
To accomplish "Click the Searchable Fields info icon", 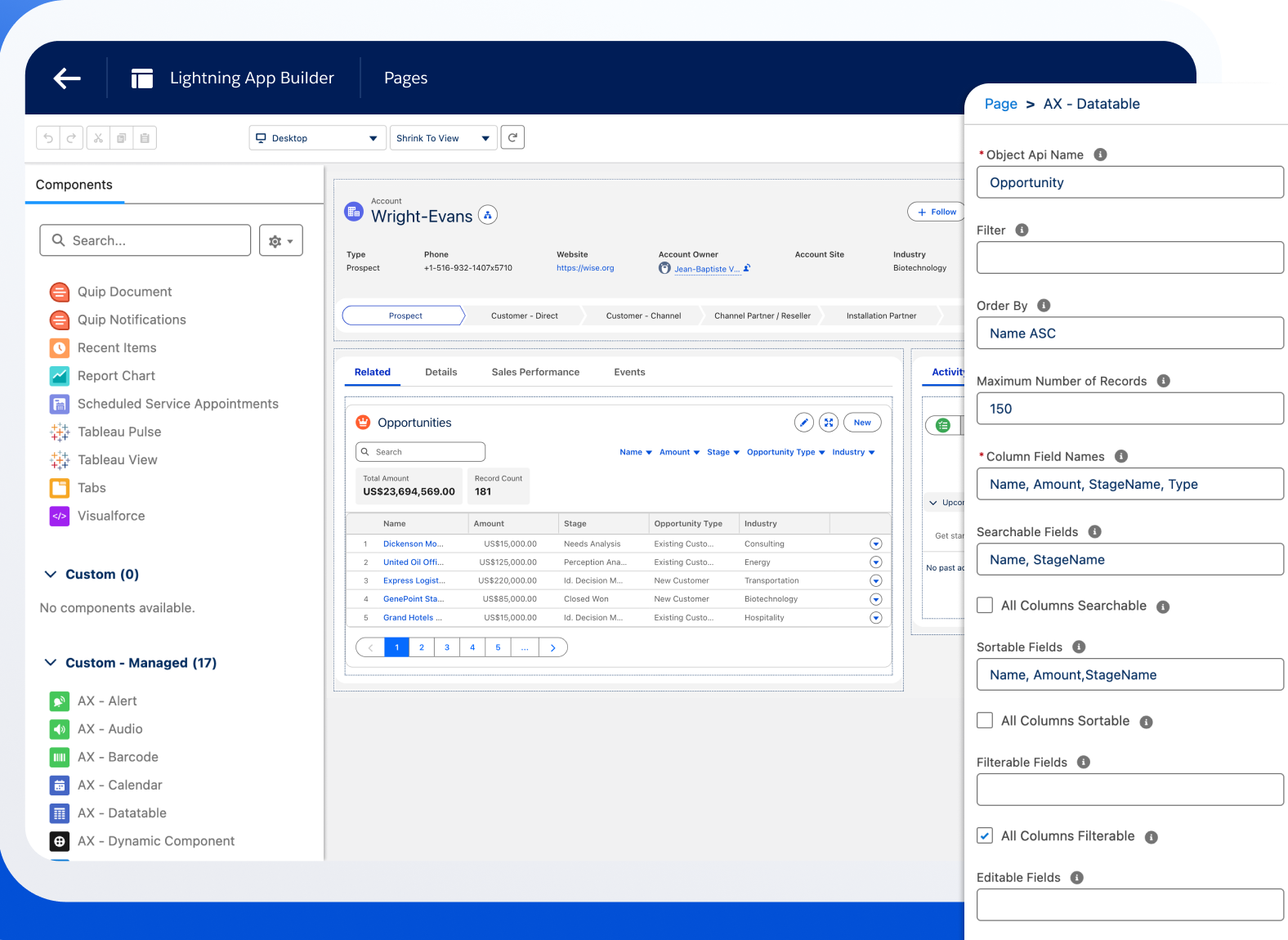I will coord(1095,531).
